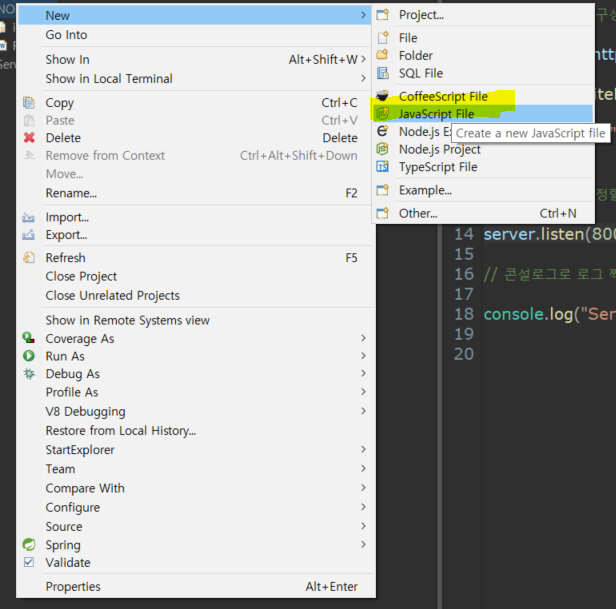Expand the Team submenu arrow
The width and height of the screenshot is (616, 609).
363,468
